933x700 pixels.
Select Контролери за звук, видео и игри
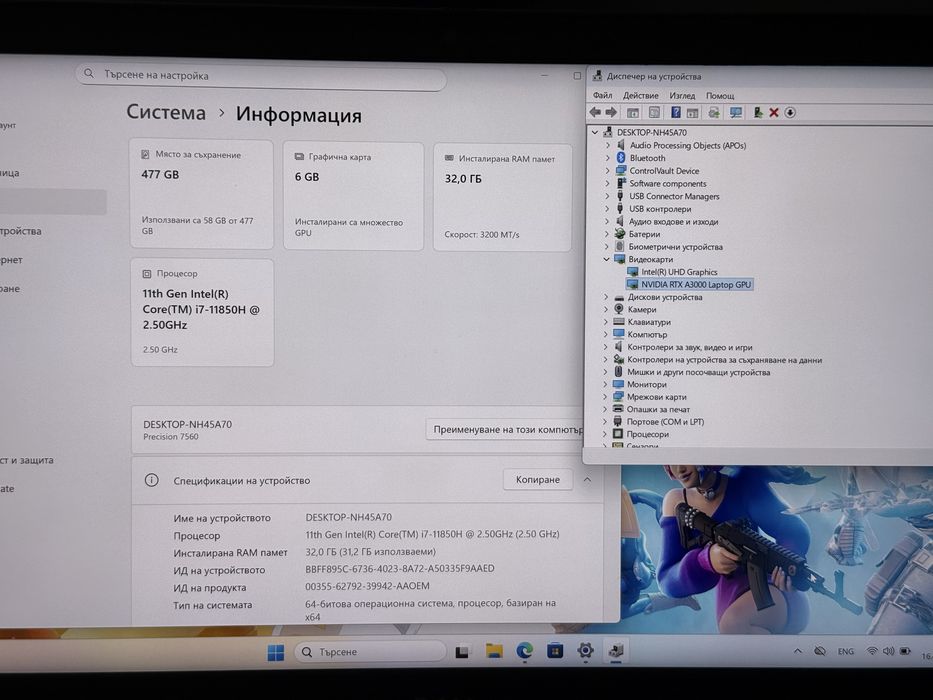click(x=689, y=347)
